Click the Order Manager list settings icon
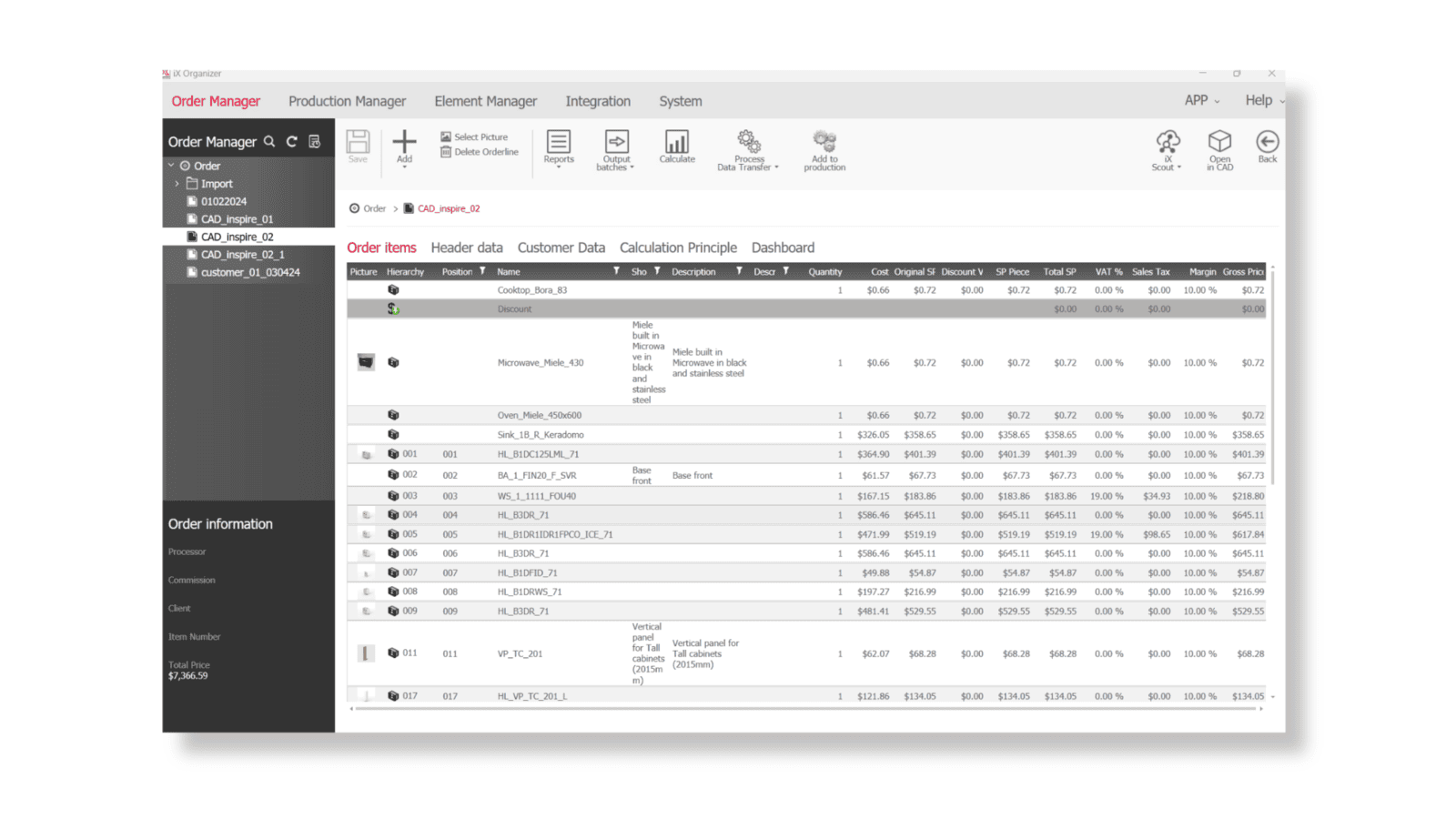The width and height of the screenshot is (1456, 819). tap(315, 141)
